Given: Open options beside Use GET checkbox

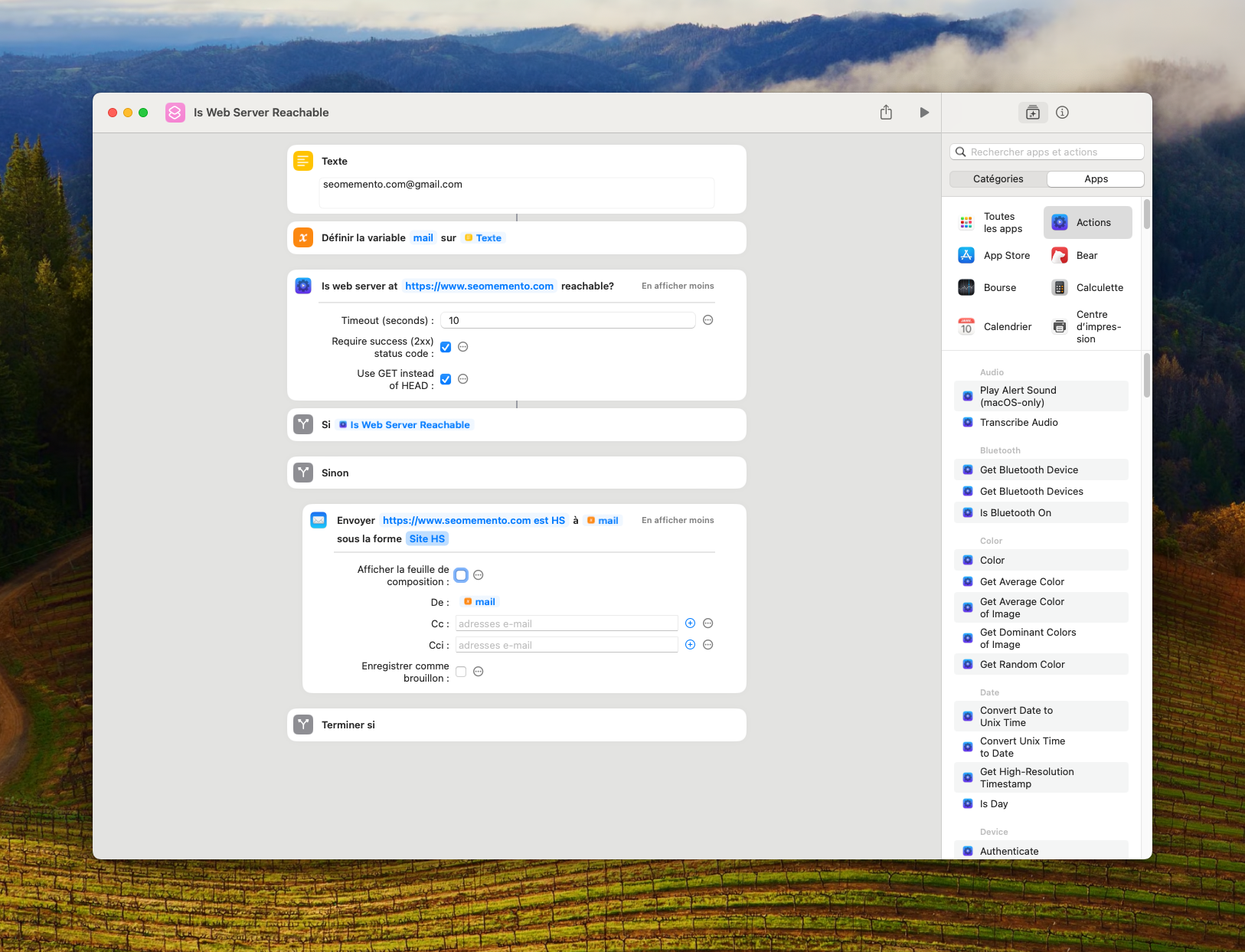Looking at the screenshot, I should pyautogui.click(x=463, y=379).
